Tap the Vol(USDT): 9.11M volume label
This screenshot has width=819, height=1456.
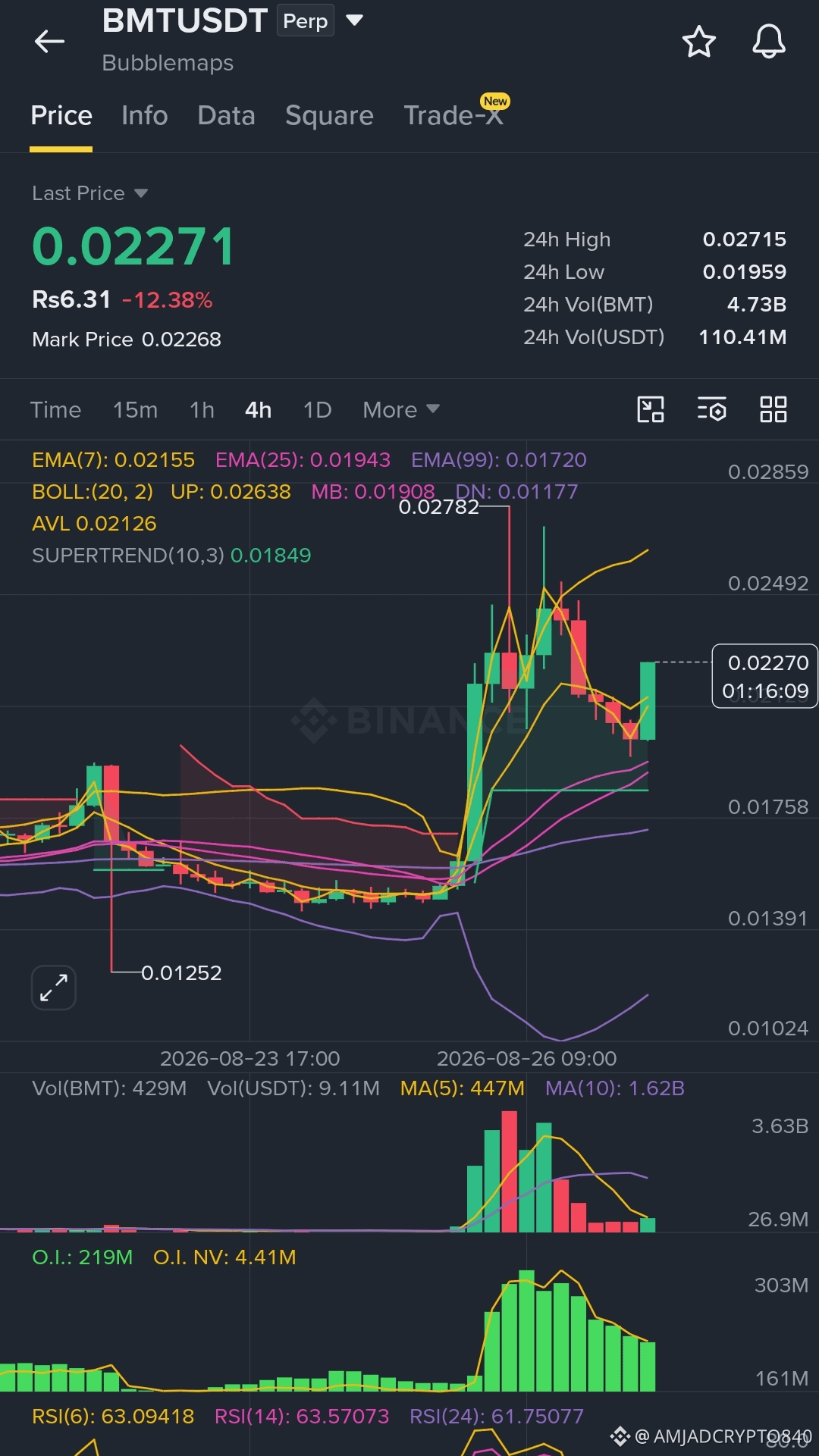pyautogui.click(x=293, y=1088)
